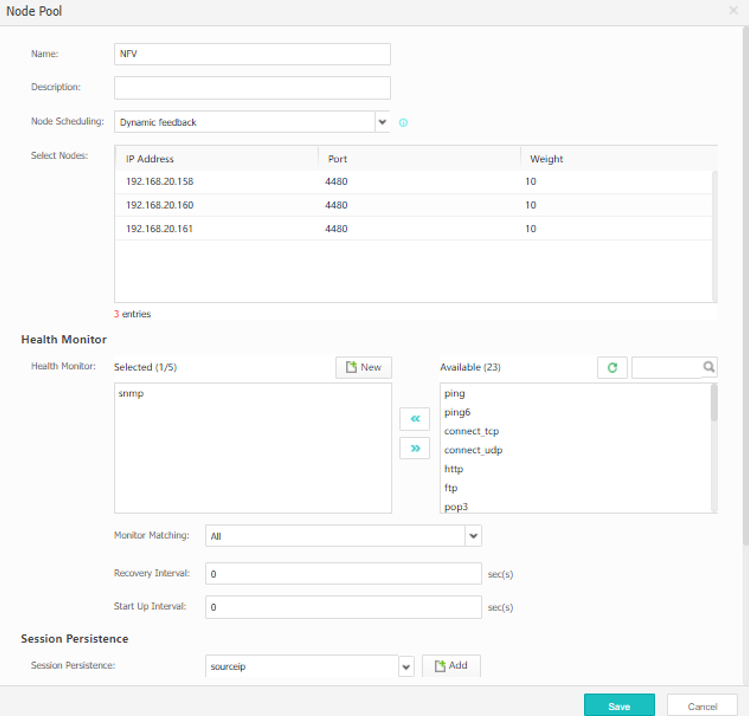The height and width of the screenshot is (716, 749).
Task: Close the Node Pool dialog with X
Action: (x=733, y=11)
